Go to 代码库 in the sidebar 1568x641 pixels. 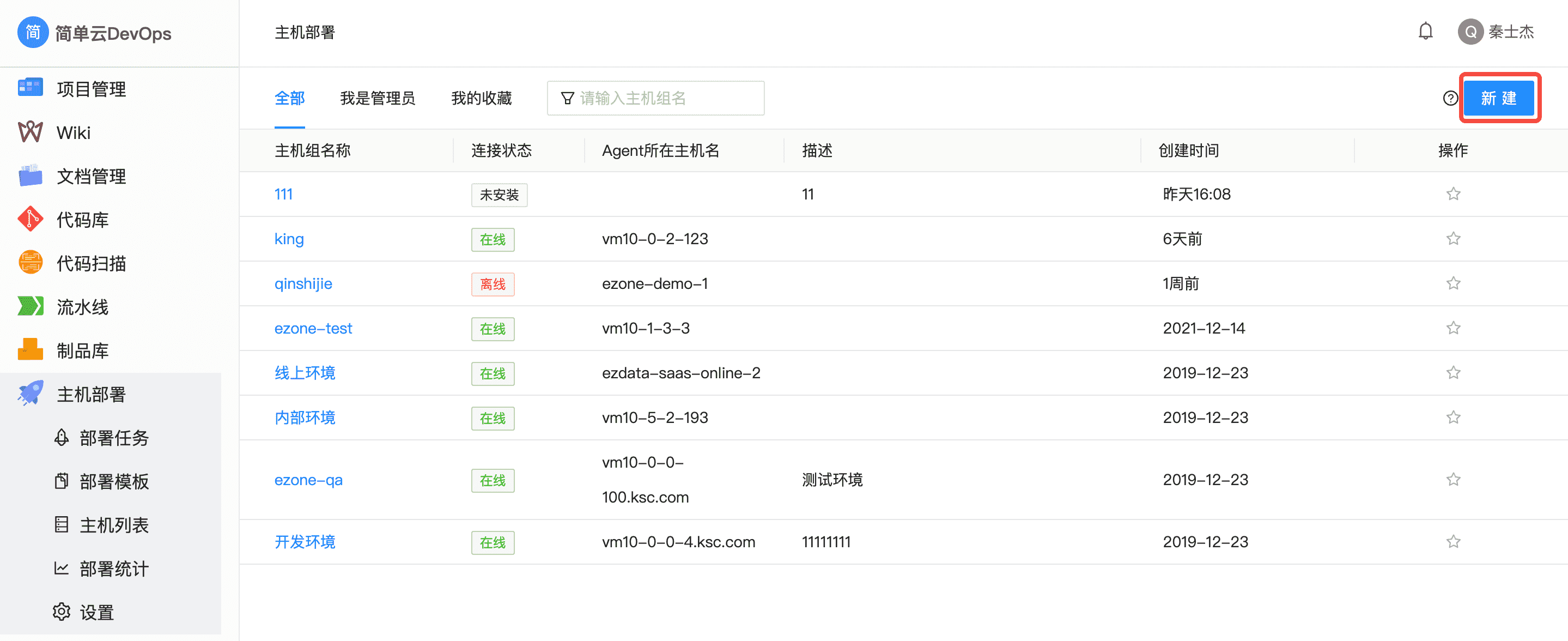click(82, 220)
